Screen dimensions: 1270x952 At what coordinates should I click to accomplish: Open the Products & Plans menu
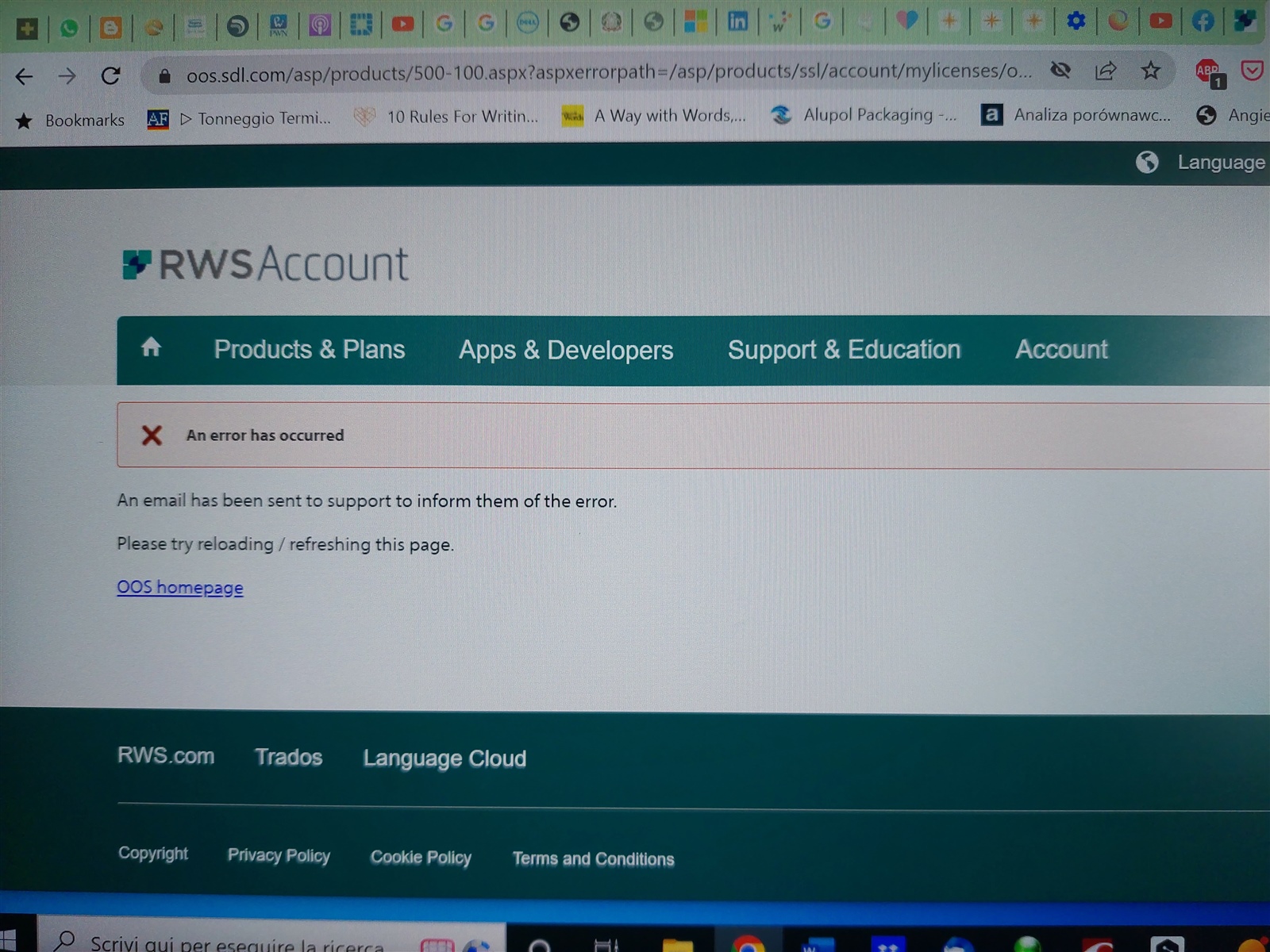coord(310,350)
